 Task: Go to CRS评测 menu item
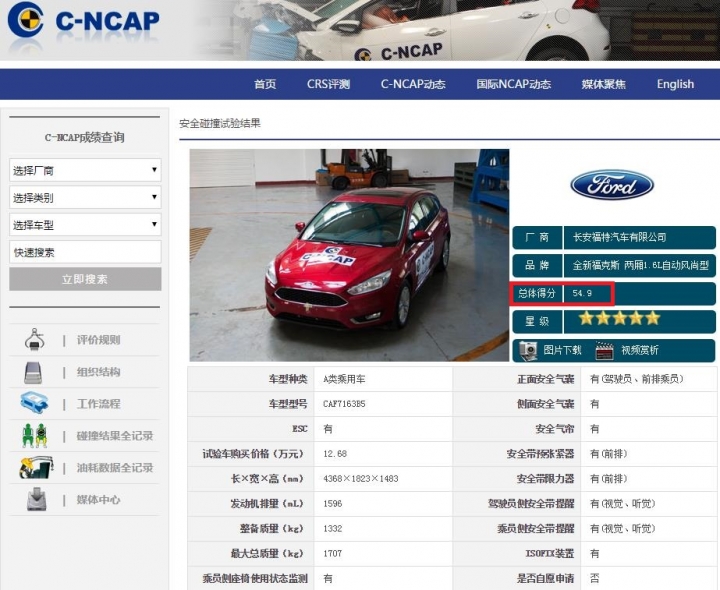328,84
